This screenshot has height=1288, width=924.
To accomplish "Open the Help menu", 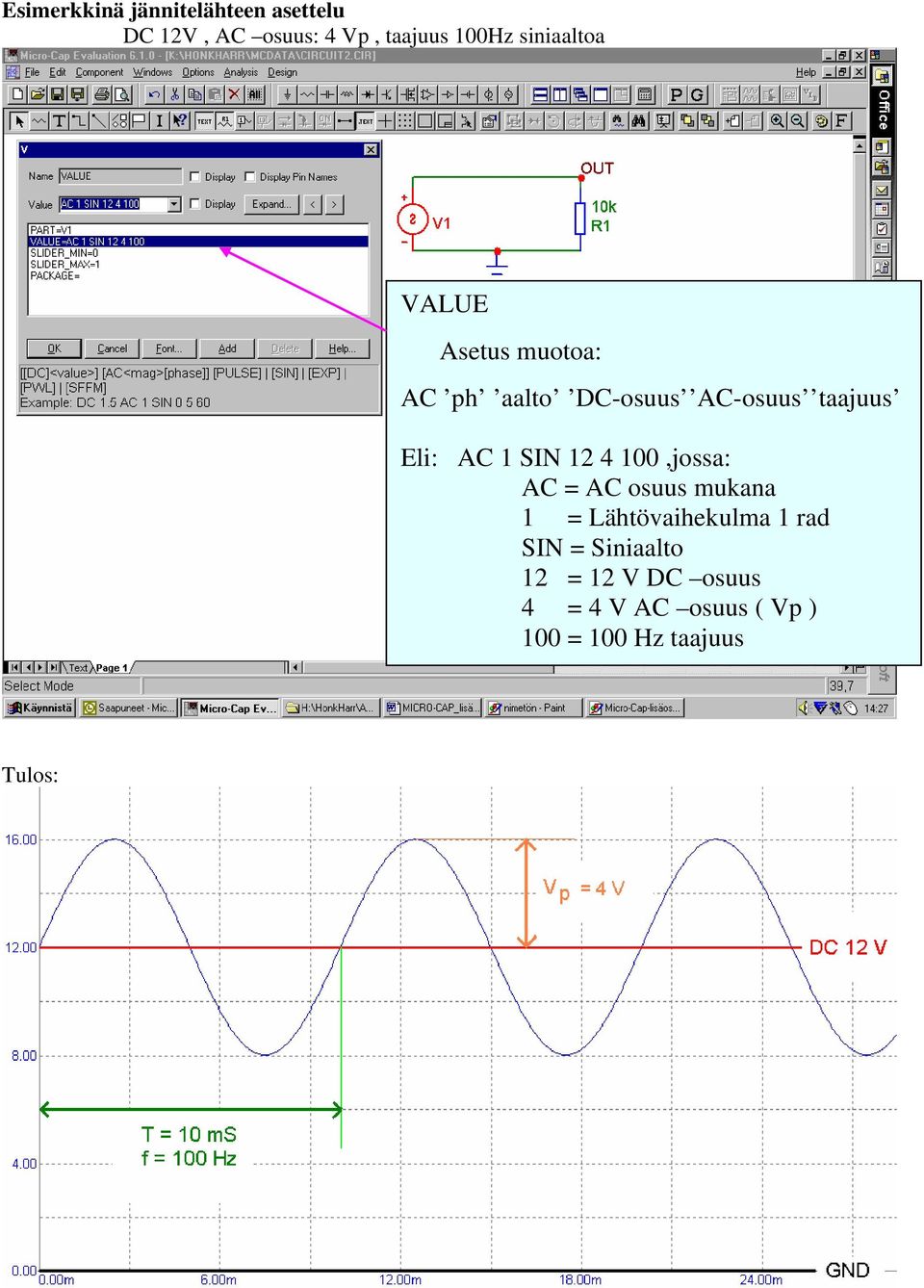I will tap(806, 72).
